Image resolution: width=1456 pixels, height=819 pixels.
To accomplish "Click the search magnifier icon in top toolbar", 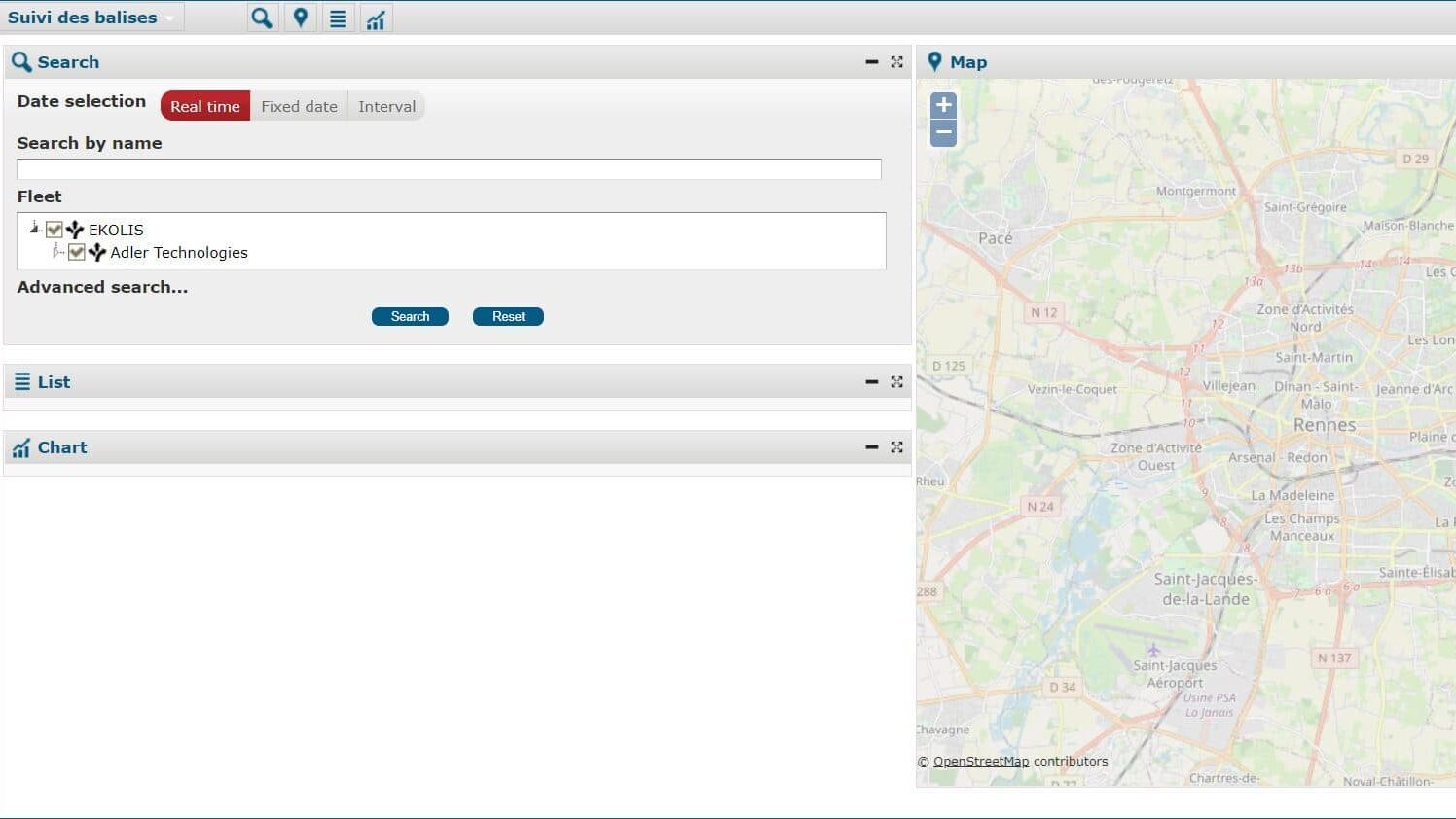I will point(261,18).
